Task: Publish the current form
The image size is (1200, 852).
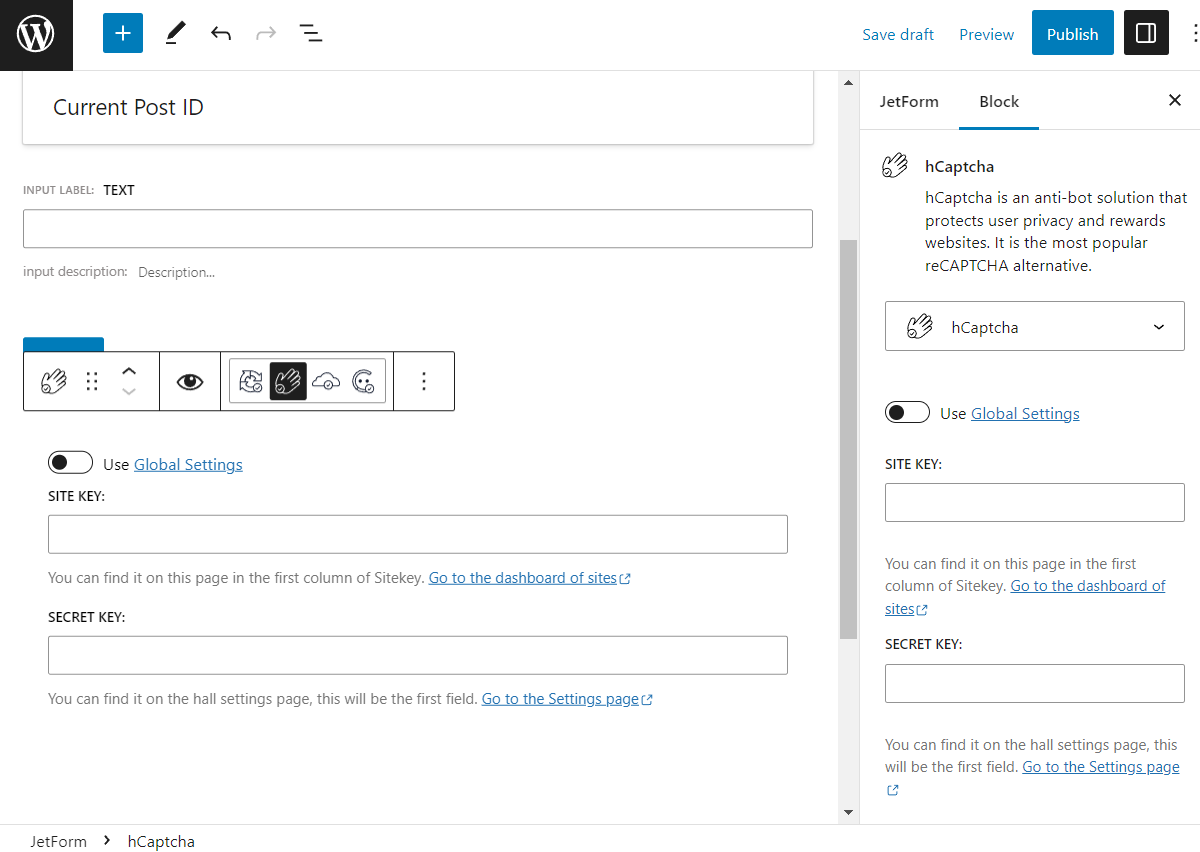Action: [x=1072, y=32]
